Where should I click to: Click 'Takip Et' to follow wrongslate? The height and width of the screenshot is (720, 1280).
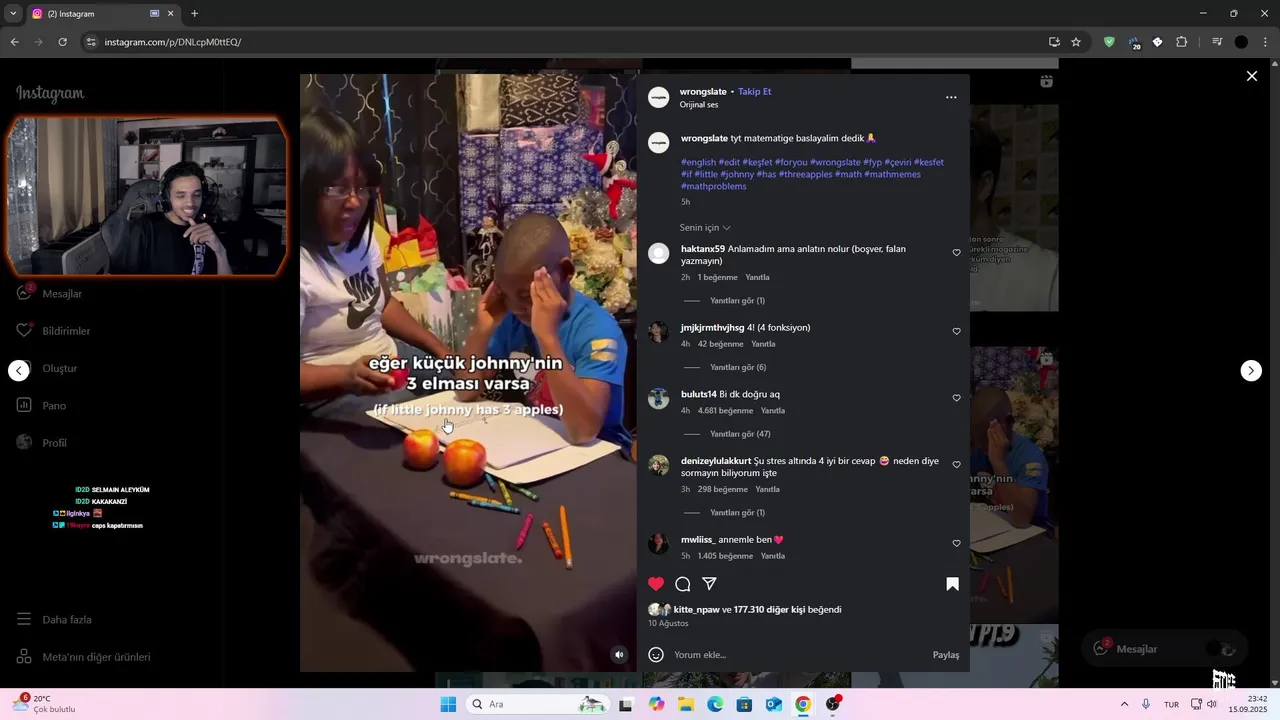[755, 92]
